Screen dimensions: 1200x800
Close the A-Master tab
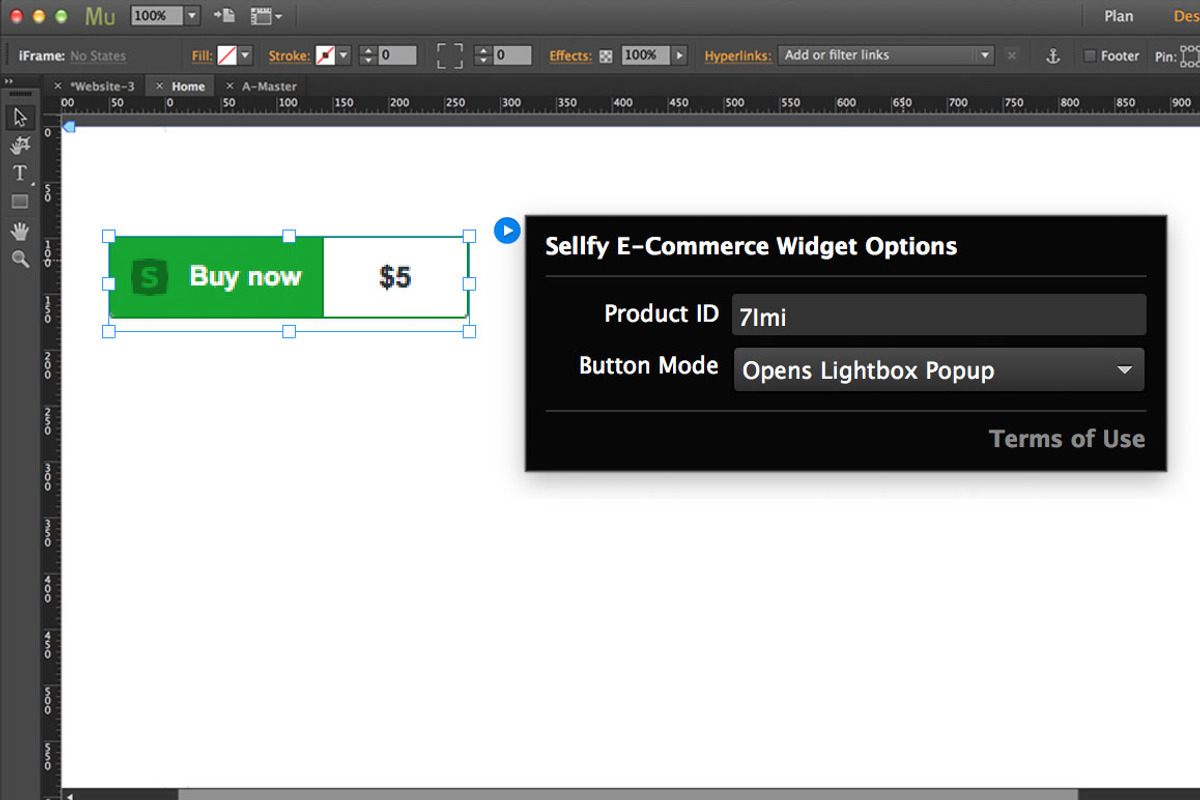(230, 86)
